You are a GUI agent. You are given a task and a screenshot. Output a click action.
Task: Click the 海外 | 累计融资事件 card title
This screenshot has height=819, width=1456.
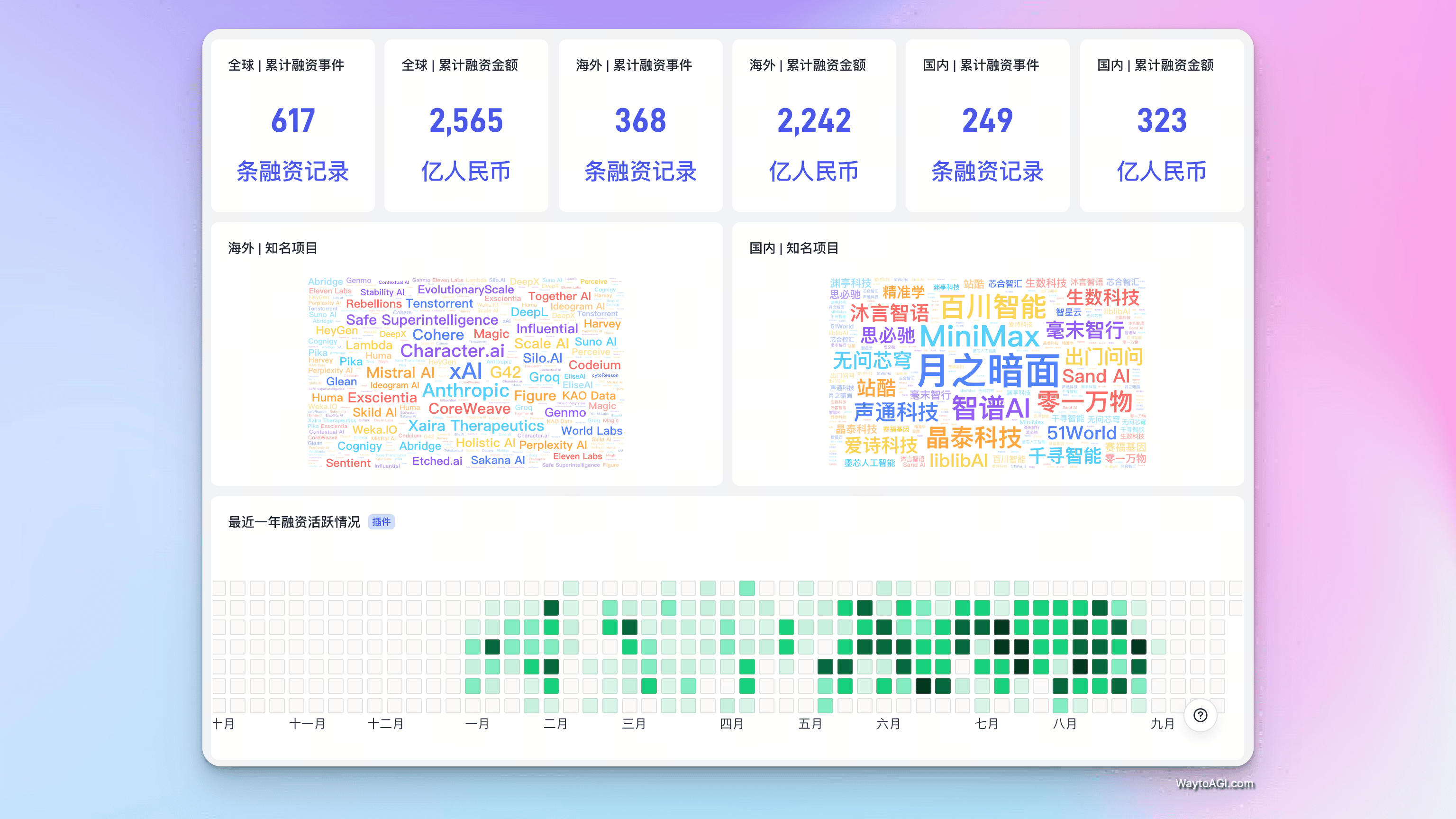click(x=634, y=65)
